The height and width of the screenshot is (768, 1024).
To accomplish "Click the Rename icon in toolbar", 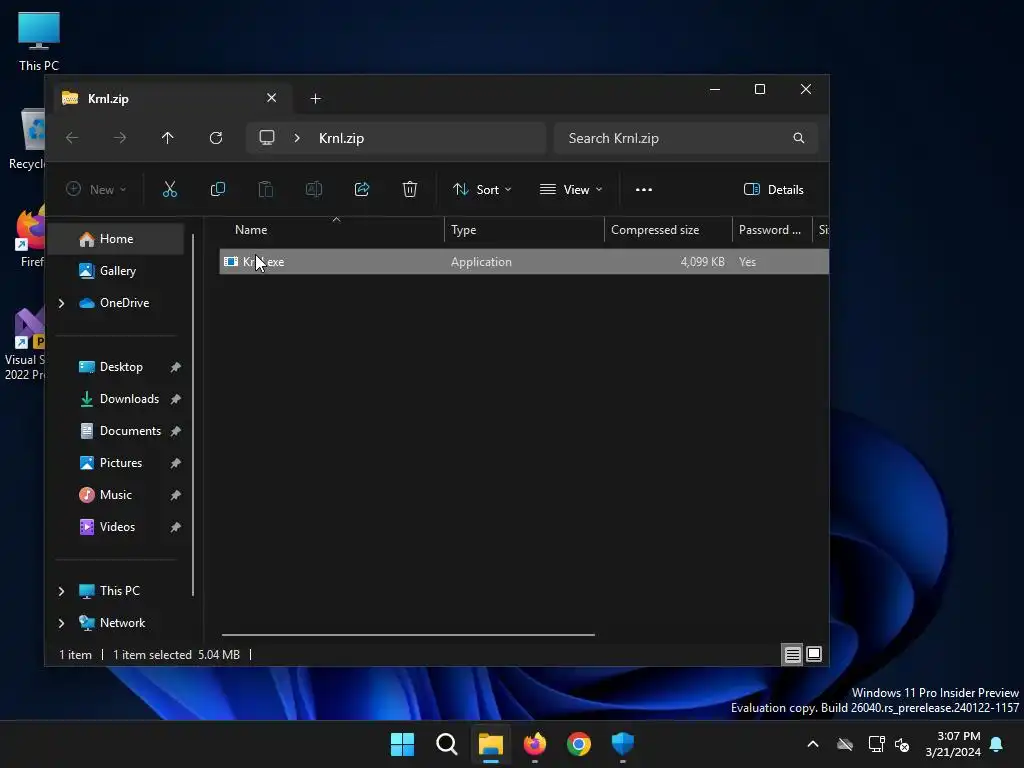I will point(313,189).
